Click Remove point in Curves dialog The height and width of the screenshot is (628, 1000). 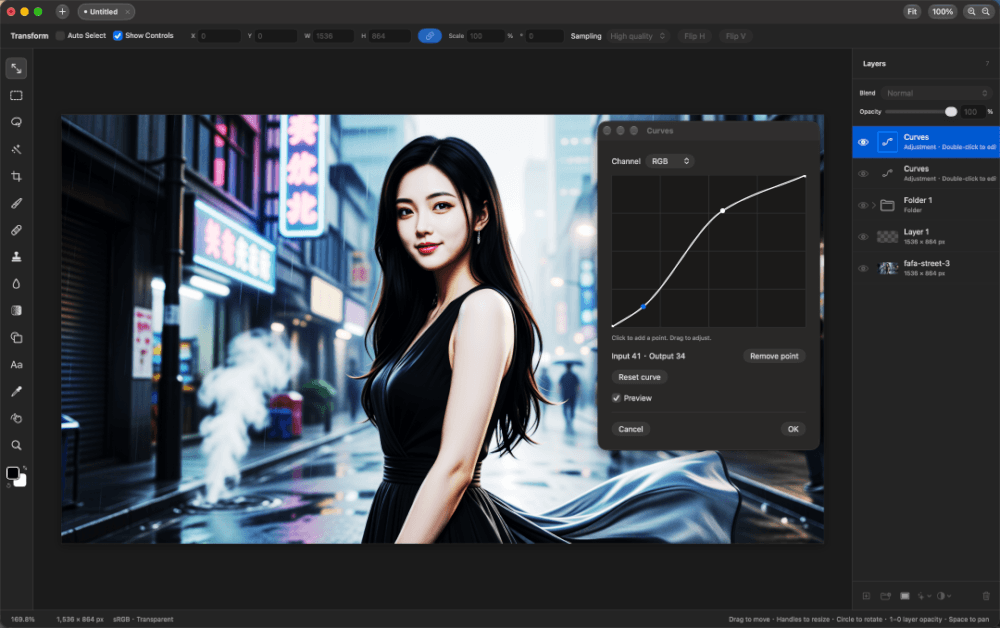pos(774,356)
